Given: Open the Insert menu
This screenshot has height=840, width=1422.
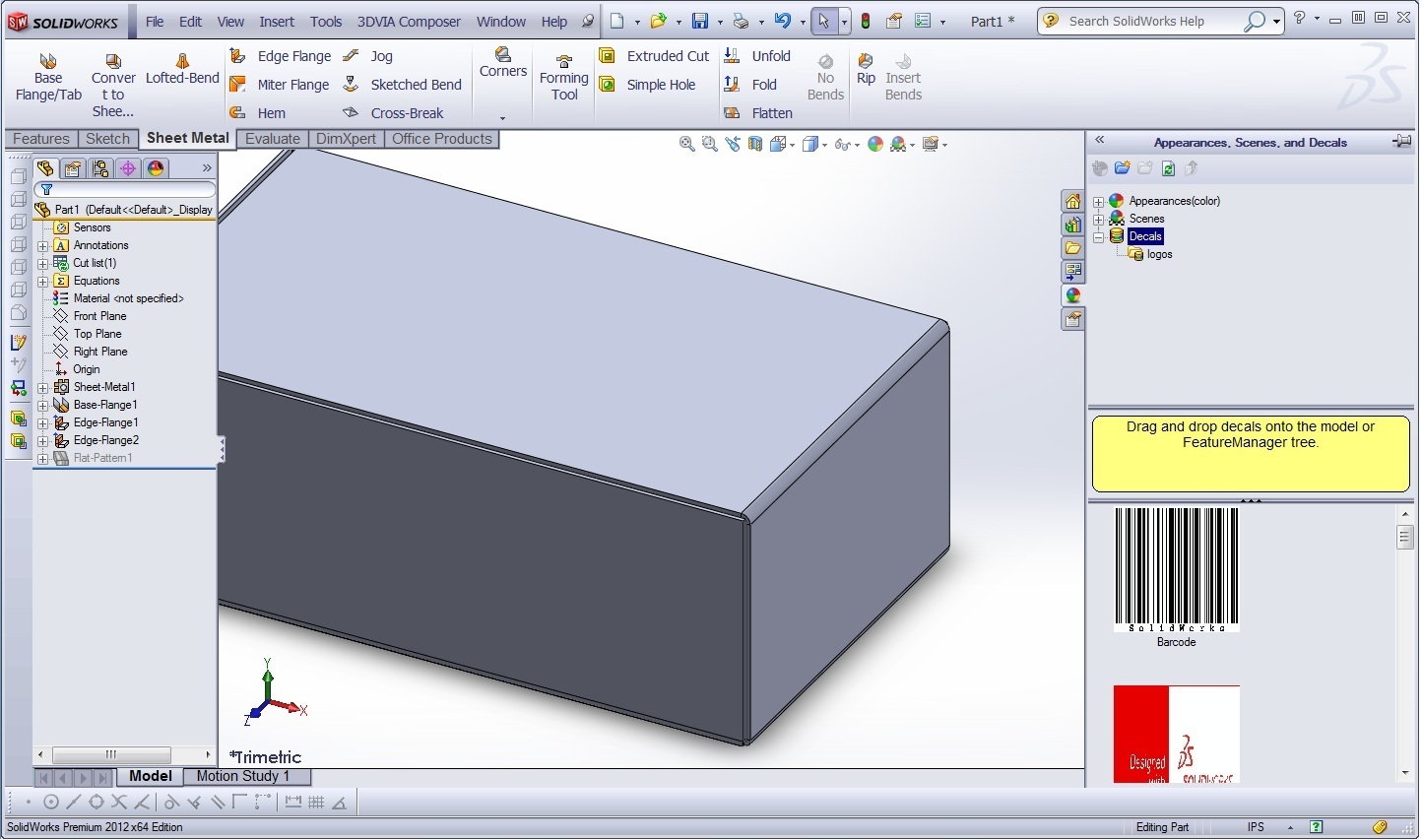Looking at the screenshot, I should [277, 21].
